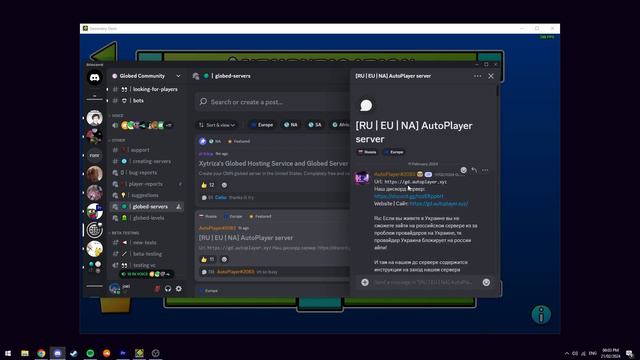Click the post panel scrollbar

tap(497, 91)
